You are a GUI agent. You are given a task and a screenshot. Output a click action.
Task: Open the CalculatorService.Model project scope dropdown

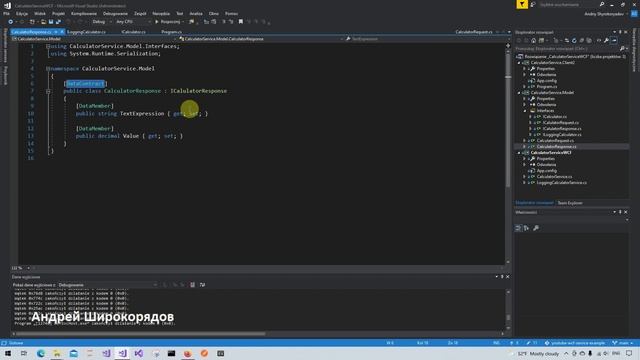pos(94,39)
